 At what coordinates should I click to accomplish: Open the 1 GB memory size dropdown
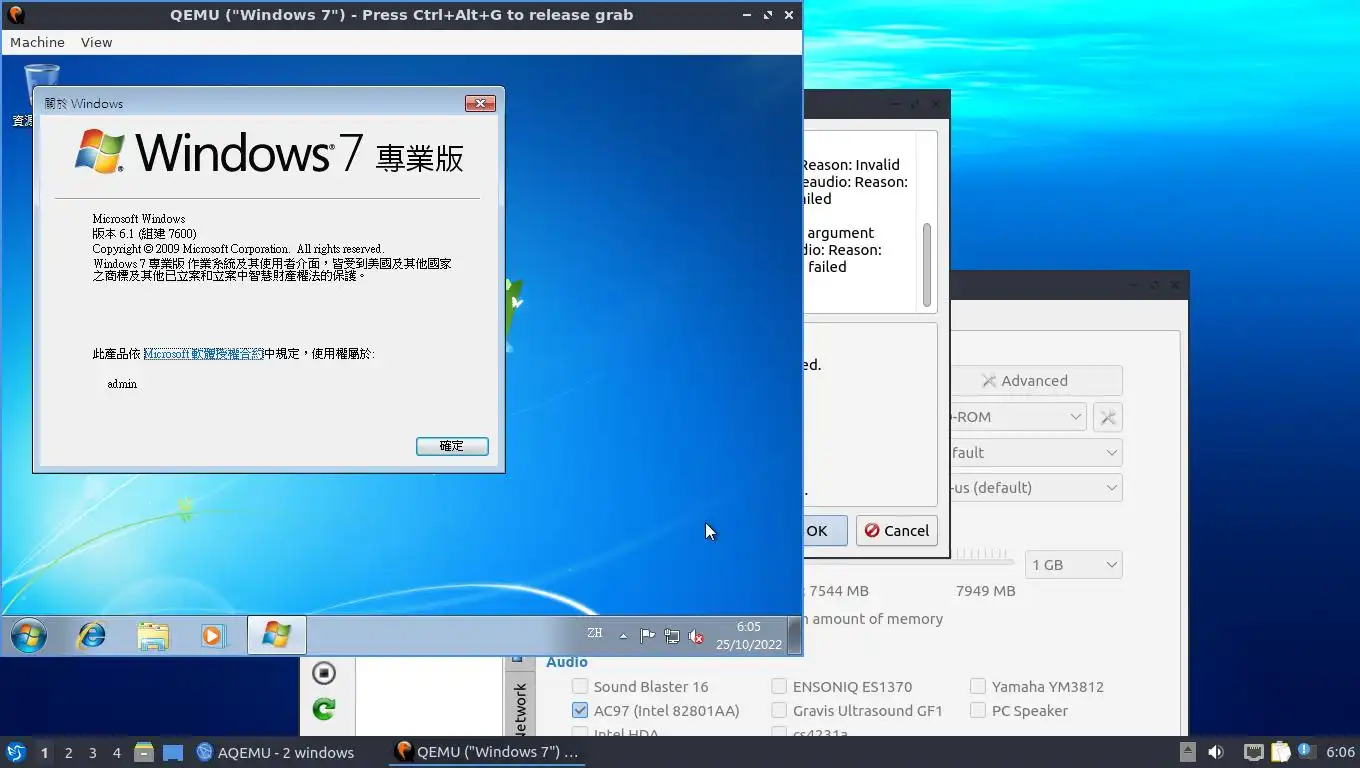coord(1073,565)
